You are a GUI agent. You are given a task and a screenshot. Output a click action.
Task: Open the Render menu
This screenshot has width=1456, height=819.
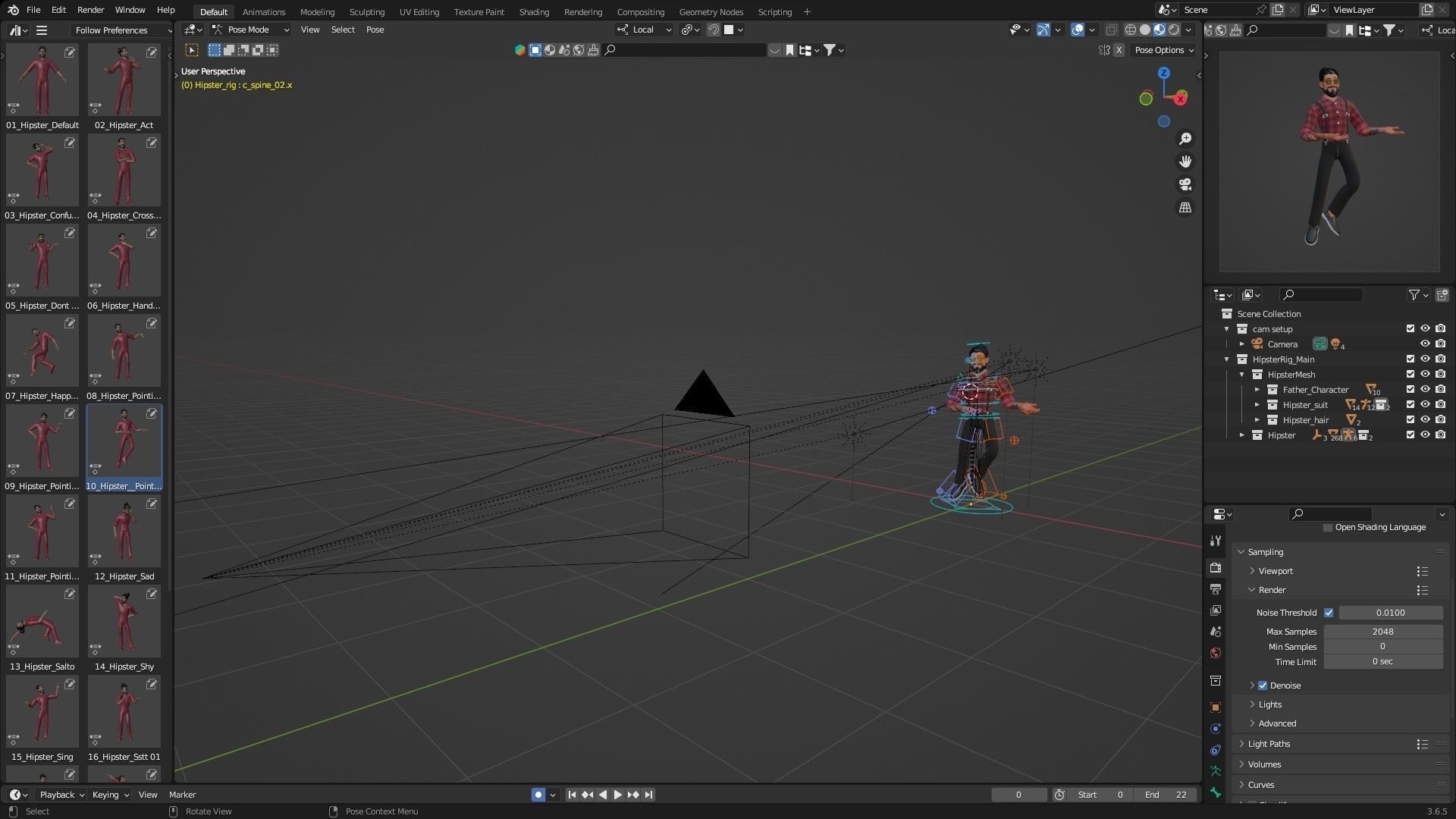click(x=90, y=10)
